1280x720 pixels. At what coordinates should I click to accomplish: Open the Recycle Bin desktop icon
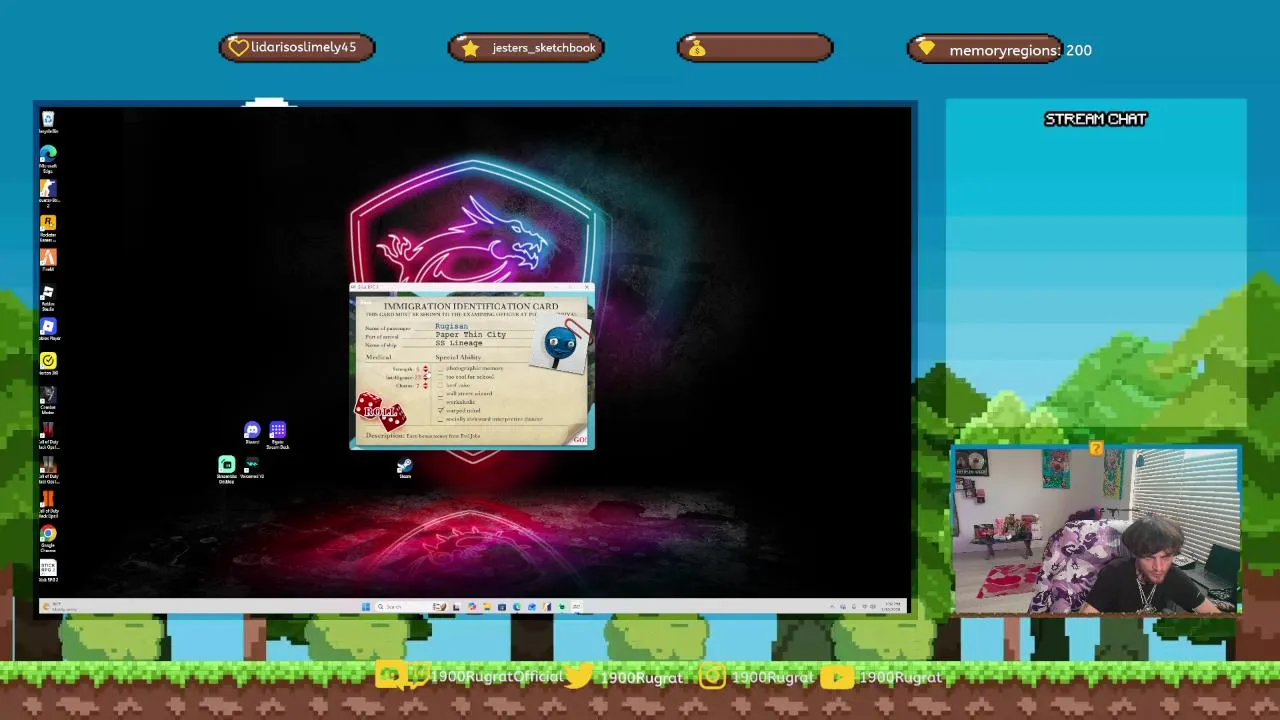(x=48, y=122)
